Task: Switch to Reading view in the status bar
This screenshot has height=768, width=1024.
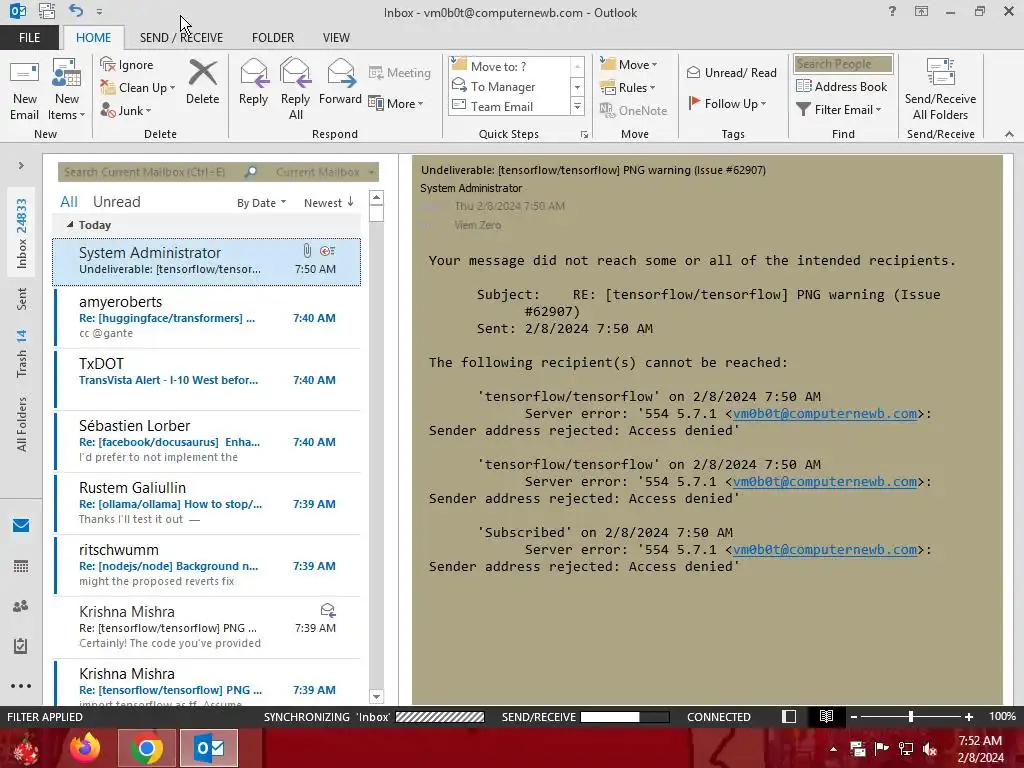Action: (826, 716)
